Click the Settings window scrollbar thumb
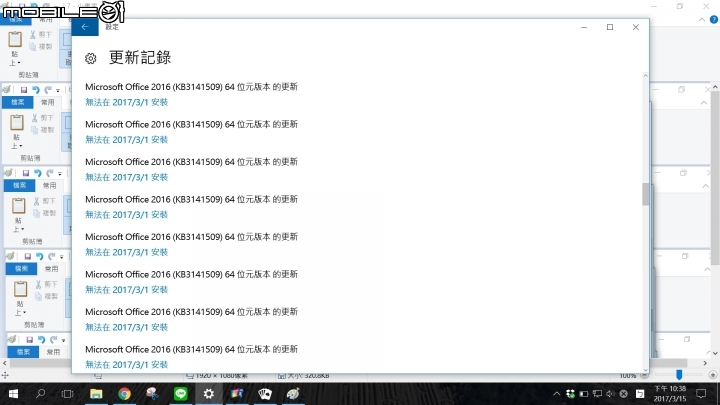 click(x=646, y=194)
